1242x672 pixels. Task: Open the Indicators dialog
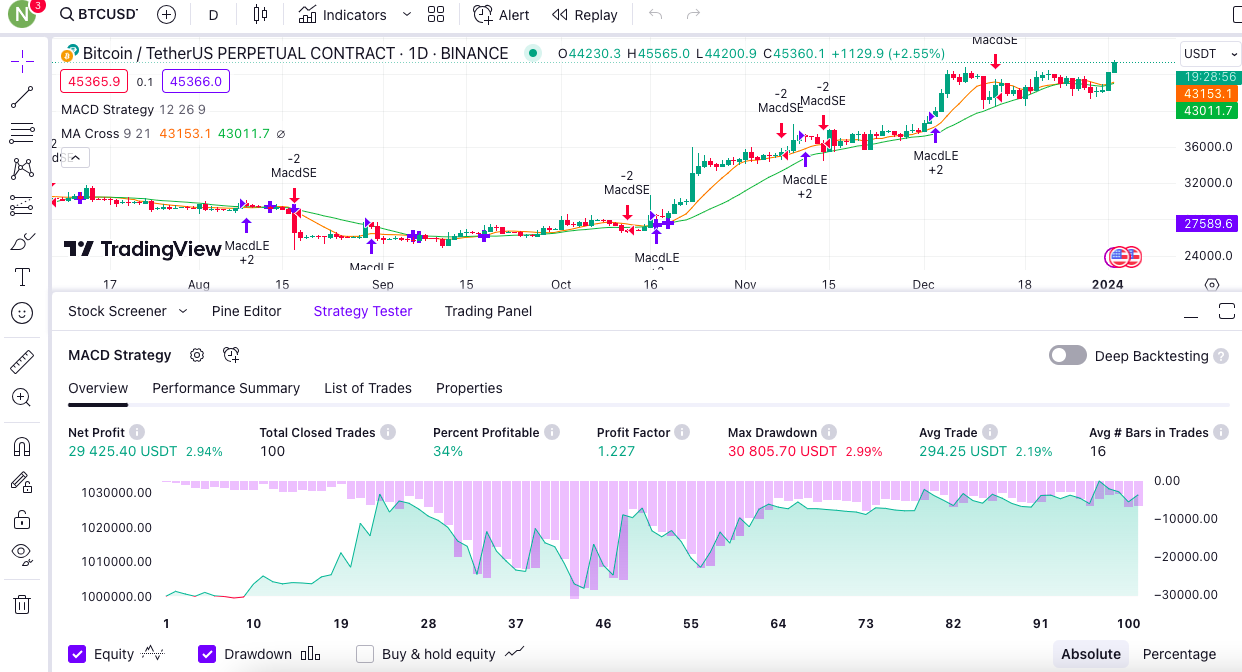[x=342, y=15]
